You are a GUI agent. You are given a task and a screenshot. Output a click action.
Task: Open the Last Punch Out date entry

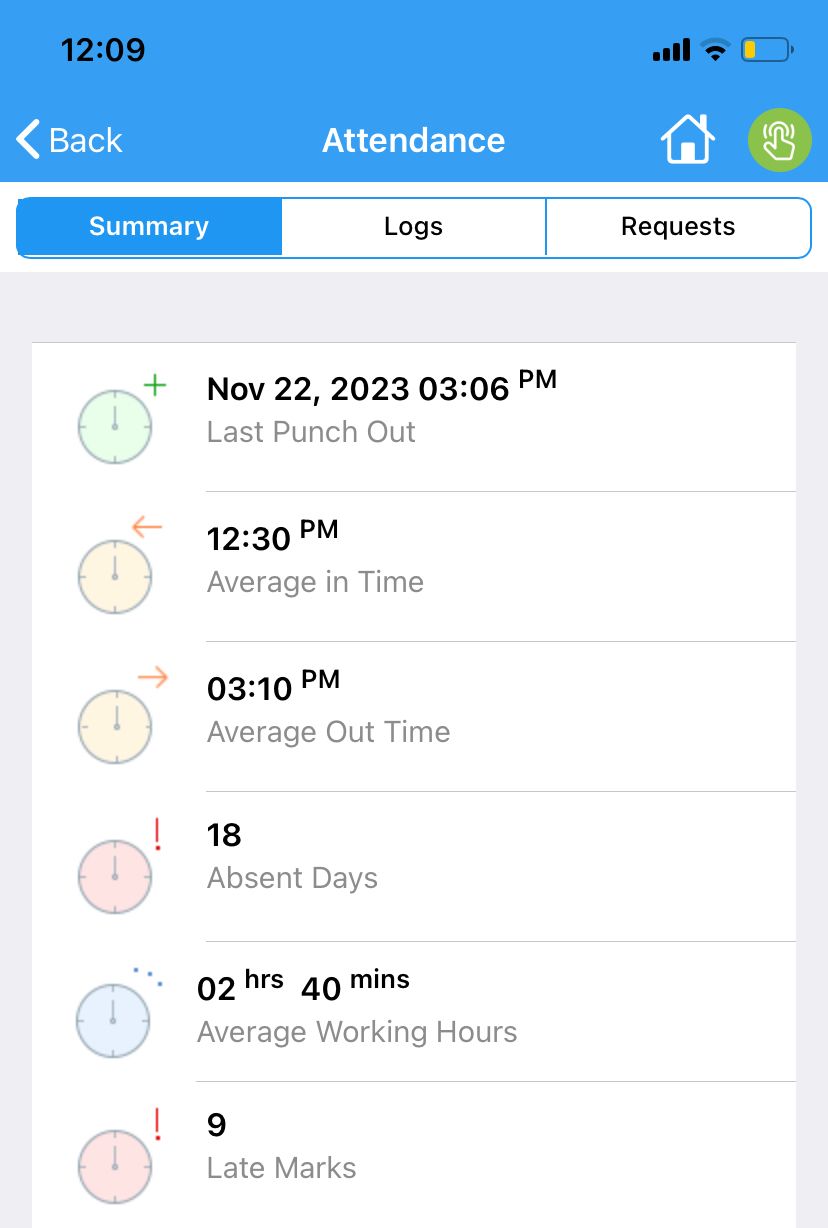(381, 388)
